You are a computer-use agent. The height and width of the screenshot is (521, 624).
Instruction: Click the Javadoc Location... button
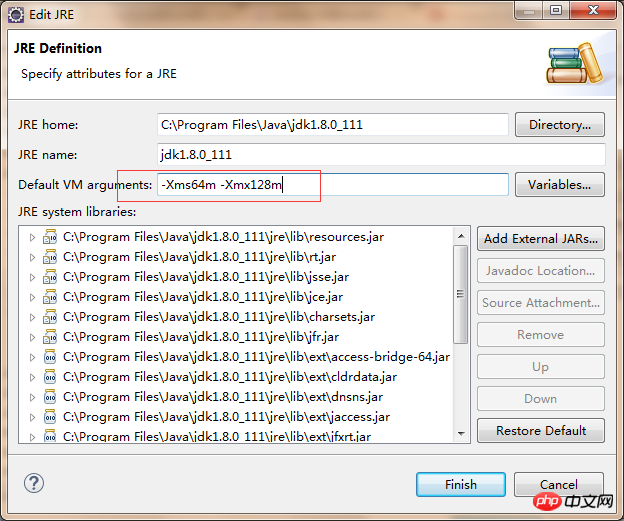541,271
